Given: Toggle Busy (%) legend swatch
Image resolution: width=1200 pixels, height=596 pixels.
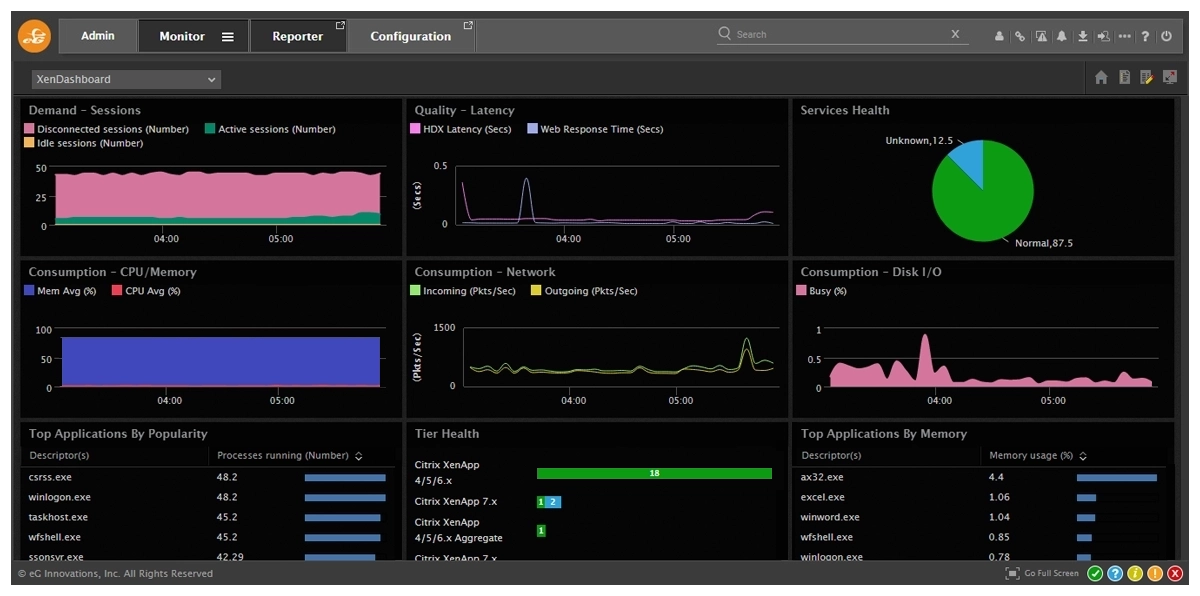Looking at the screenshot, I should 801,291.
